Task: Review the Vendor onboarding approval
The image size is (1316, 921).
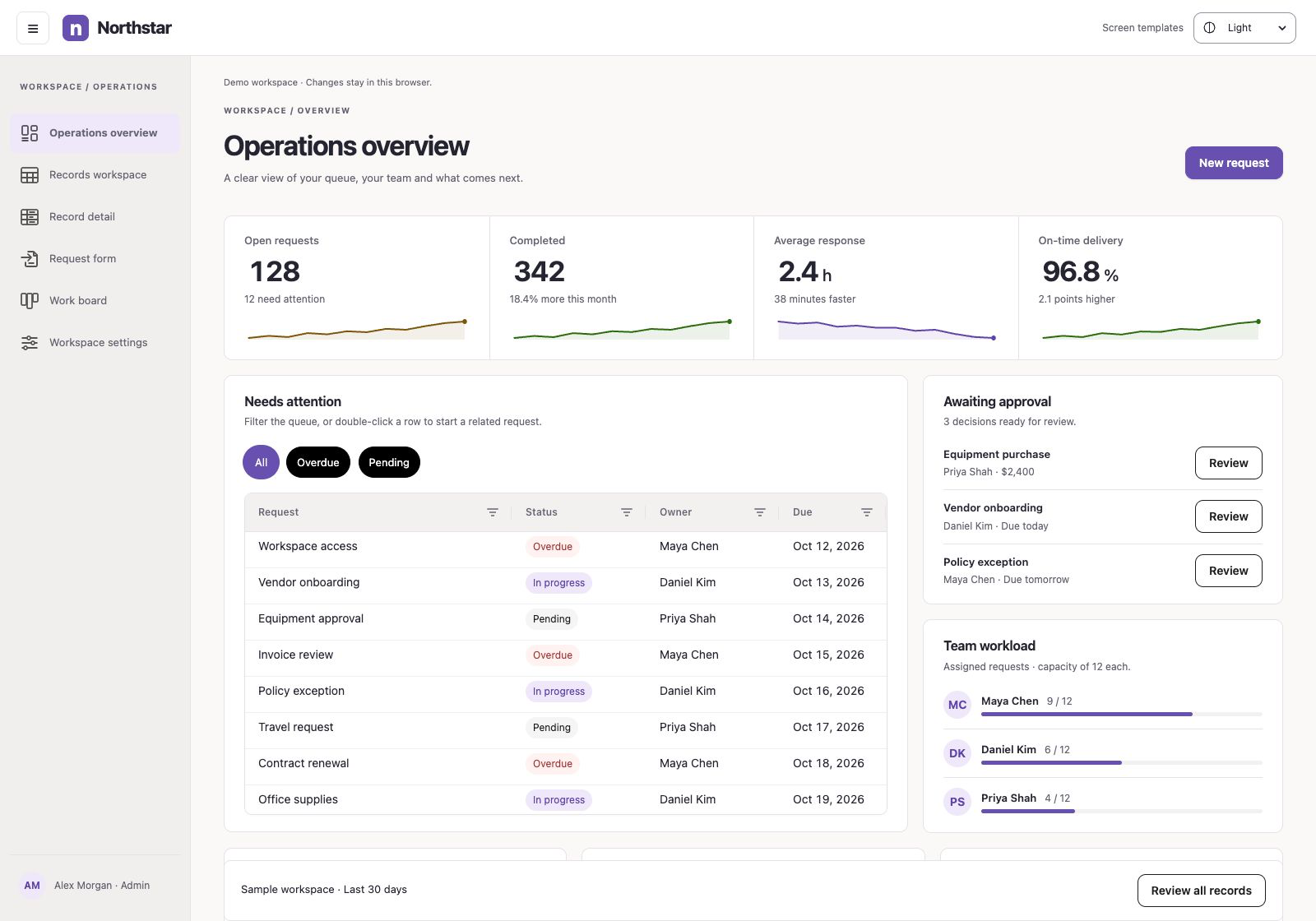Action: 1228,516
